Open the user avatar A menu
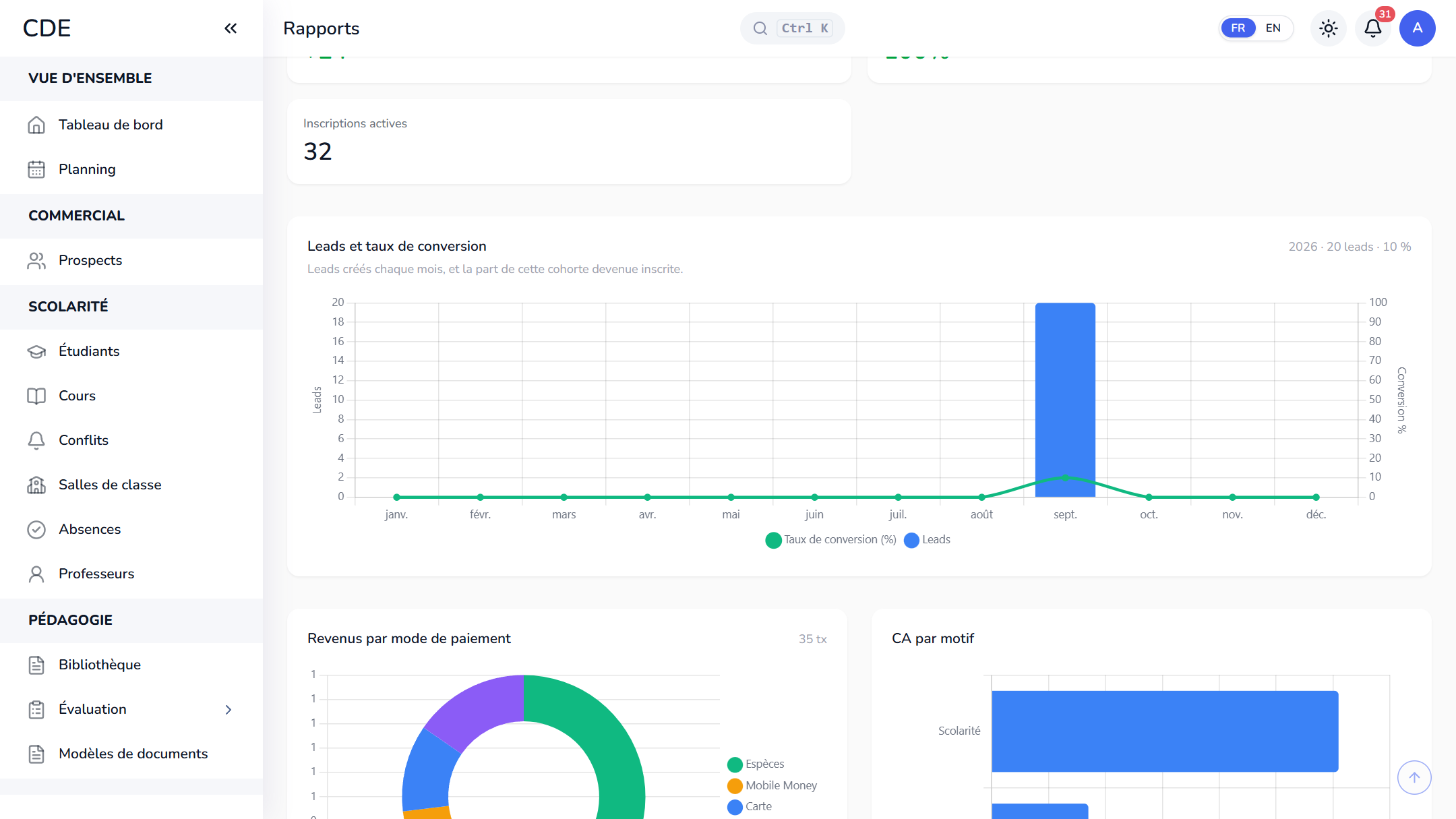The width and height of the screenshot is (1456, 819). (1418, 28)
